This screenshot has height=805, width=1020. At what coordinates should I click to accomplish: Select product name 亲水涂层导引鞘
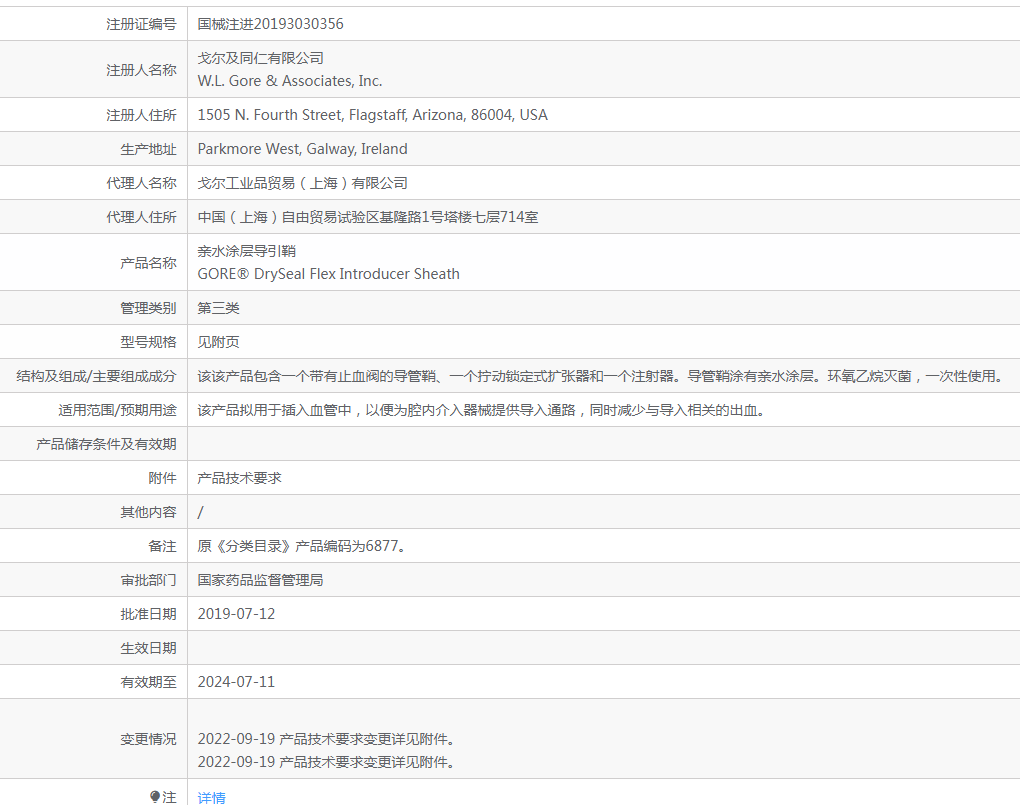pos(247,251)
